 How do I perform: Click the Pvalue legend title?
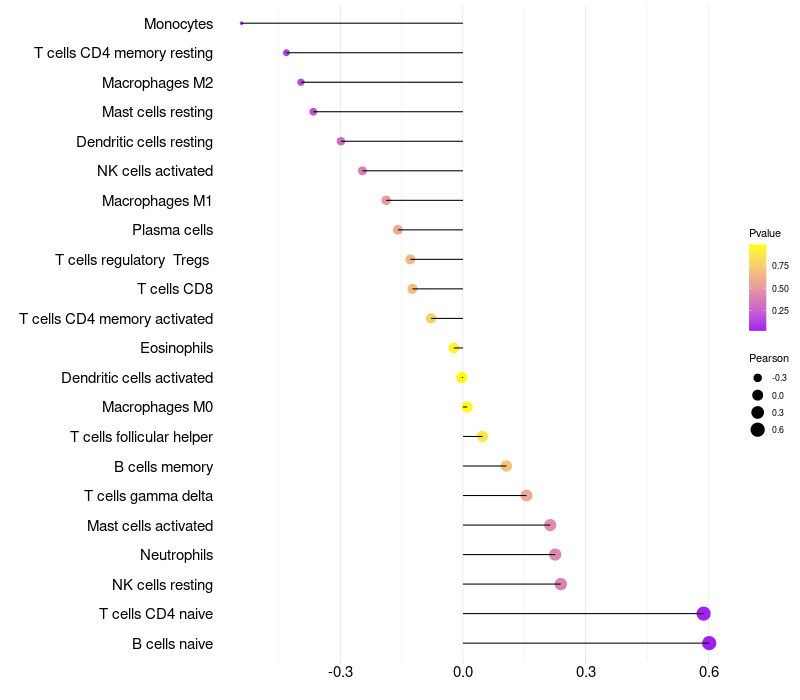[x=765, y=233]
